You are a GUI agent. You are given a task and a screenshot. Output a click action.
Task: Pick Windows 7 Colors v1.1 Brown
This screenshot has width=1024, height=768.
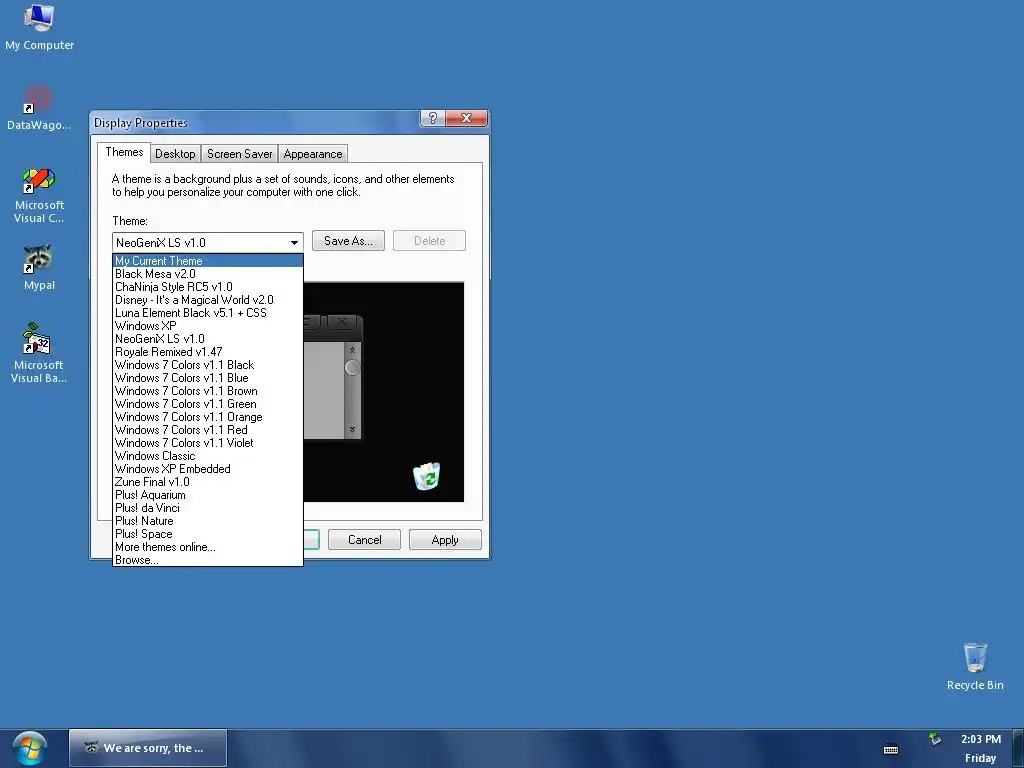point(208,391)
